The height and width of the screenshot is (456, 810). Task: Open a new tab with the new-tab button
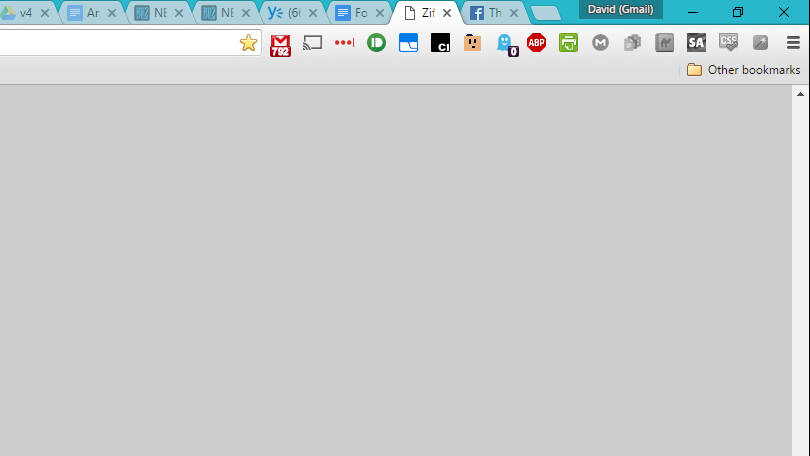[x=545, y=13]
